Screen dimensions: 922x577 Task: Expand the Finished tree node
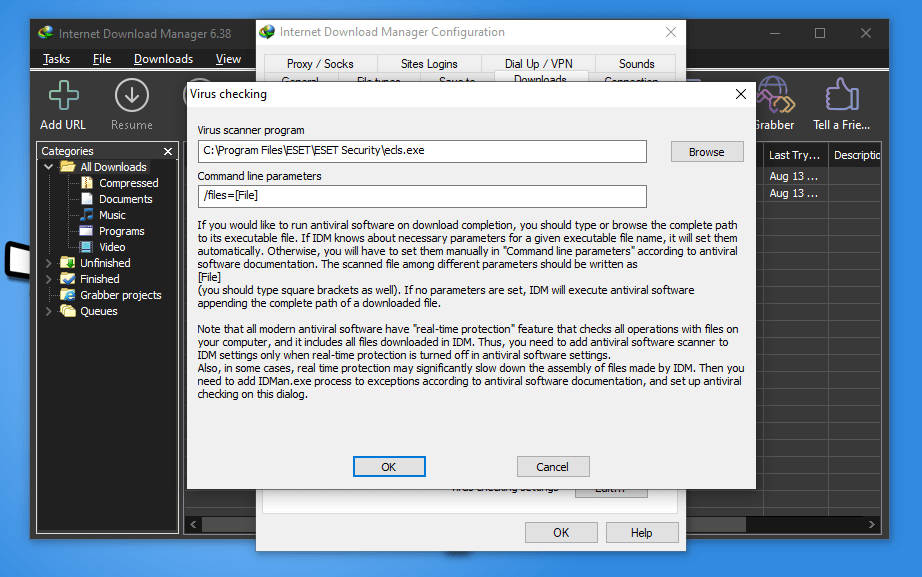click(x=49, y=279)
